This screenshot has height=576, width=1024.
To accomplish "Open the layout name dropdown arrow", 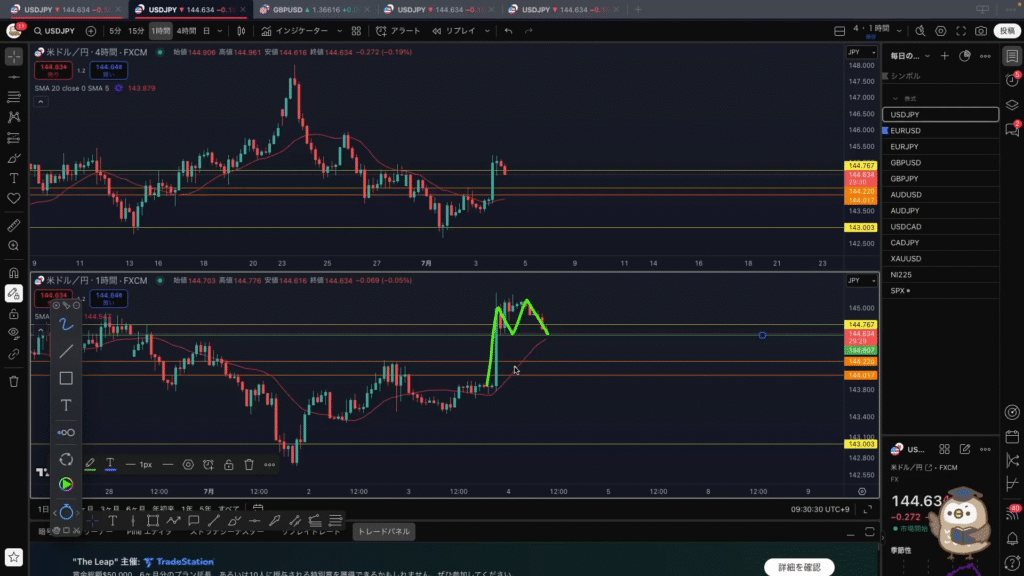I will [x=899, y=31].
